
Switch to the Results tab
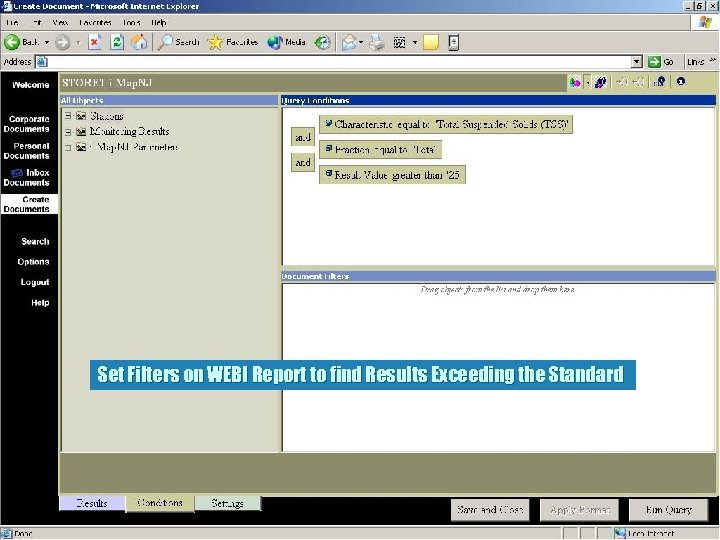[92, 503]
